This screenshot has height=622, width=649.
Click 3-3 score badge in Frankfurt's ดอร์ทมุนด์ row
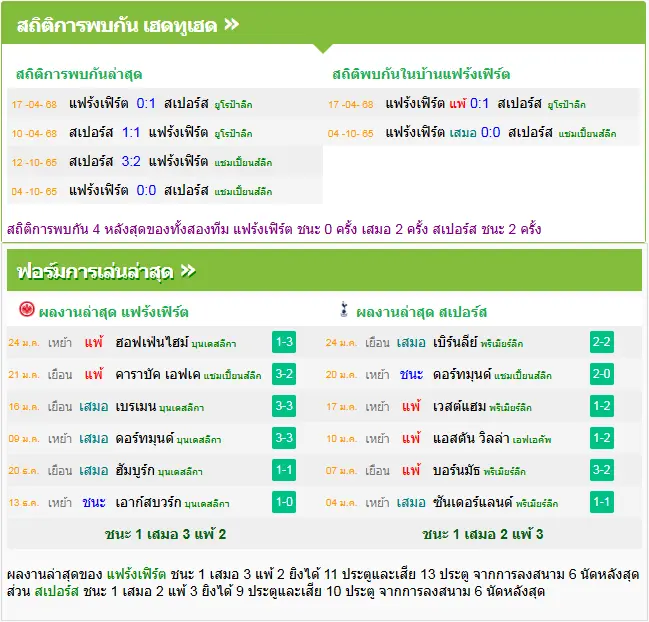point(284,438)
